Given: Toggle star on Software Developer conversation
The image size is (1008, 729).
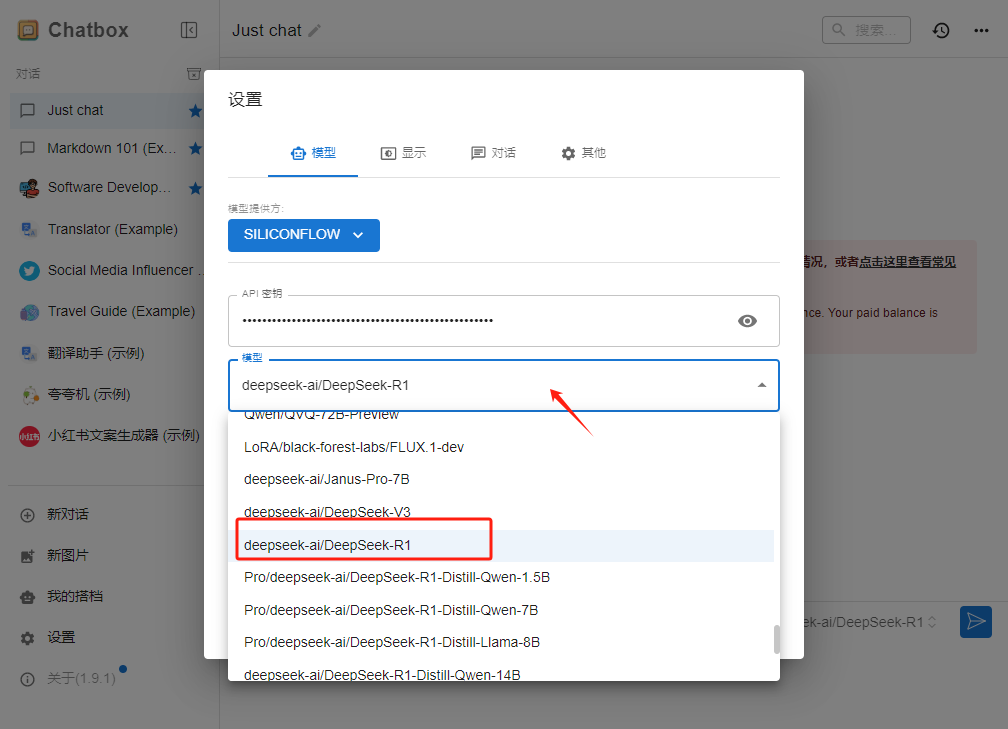Looking at the screenshot, I should pyautogui.click(x=195, y=188).
